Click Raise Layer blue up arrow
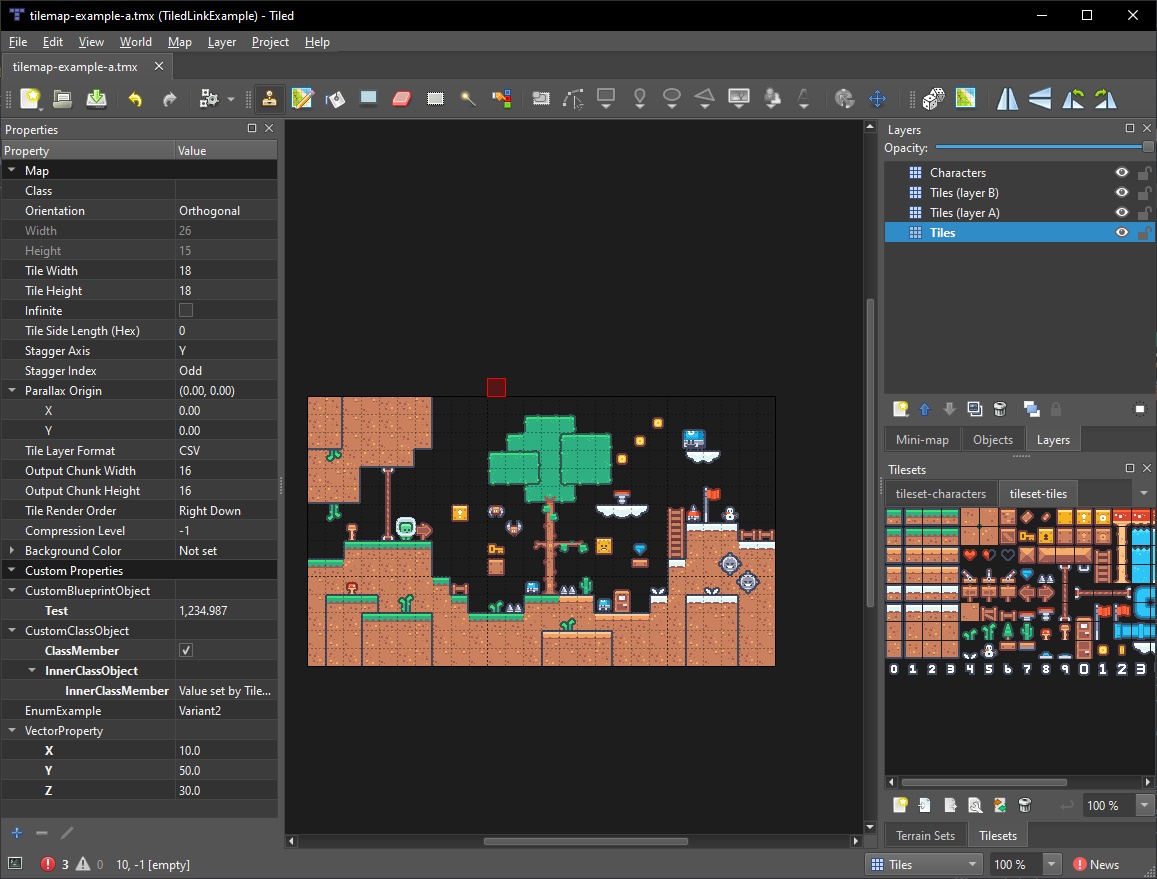1157x879 pixels. 925,409
